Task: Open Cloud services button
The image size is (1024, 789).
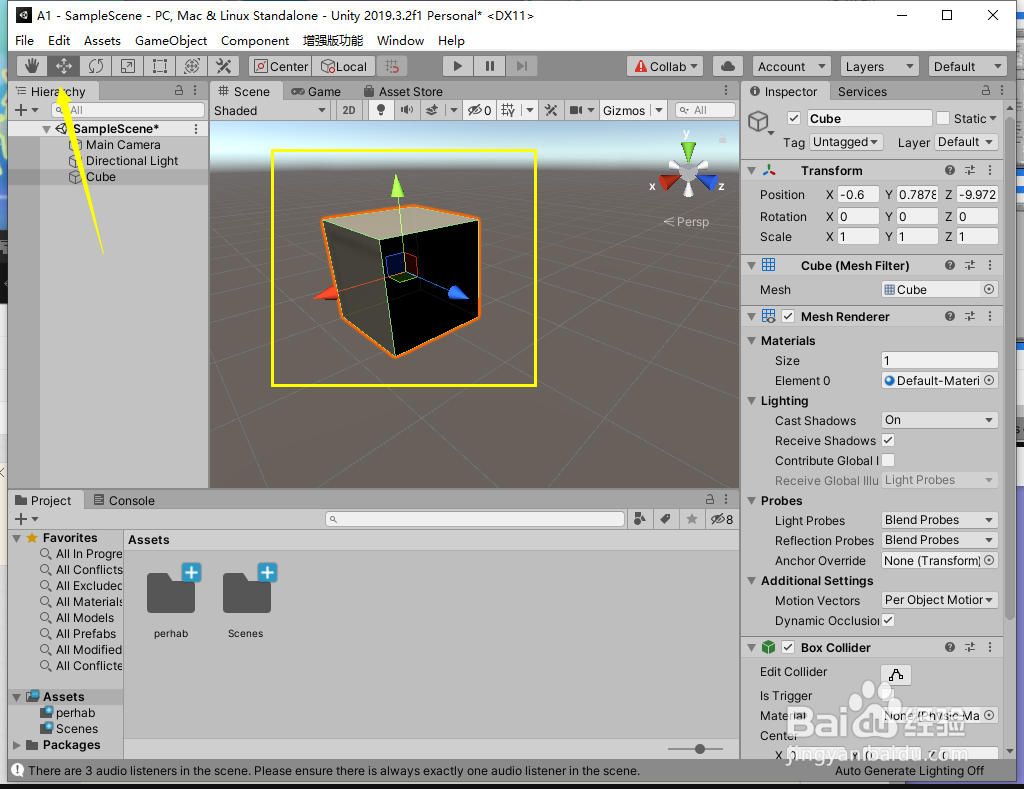Action: pos(728,66)
